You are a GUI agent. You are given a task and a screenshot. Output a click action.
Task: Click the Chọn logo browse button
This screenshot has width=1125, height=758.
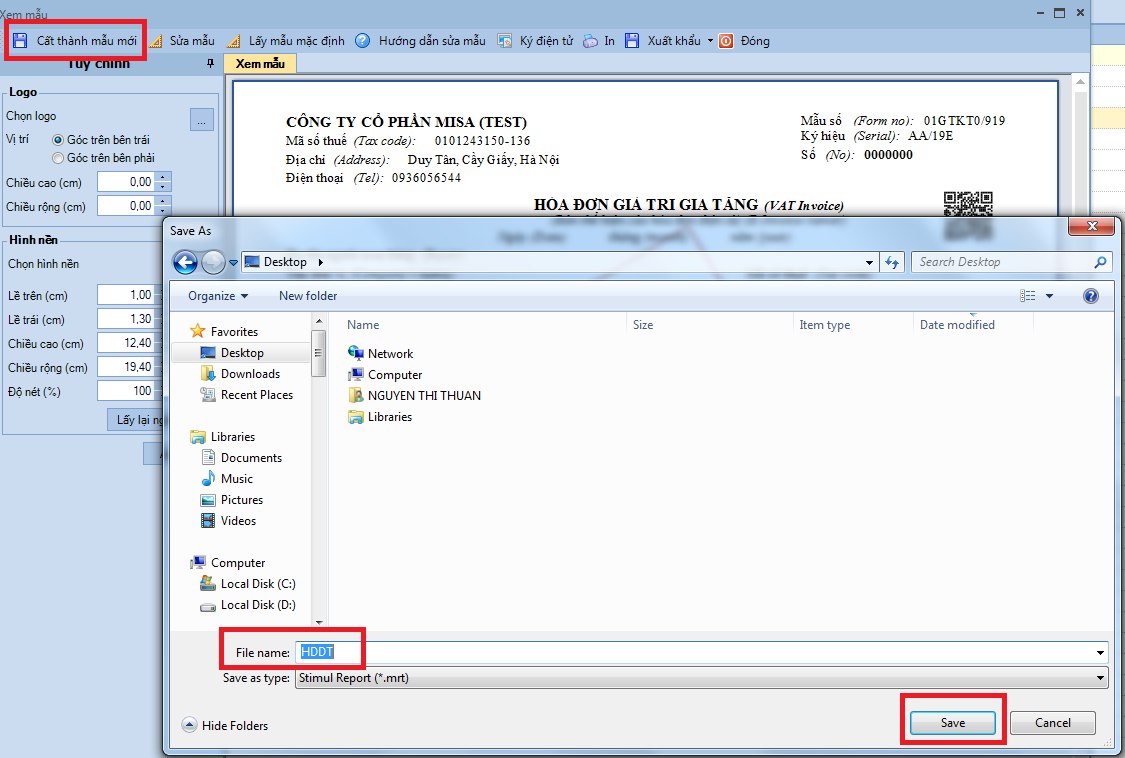pyautogui.click(x=202, y=120)
